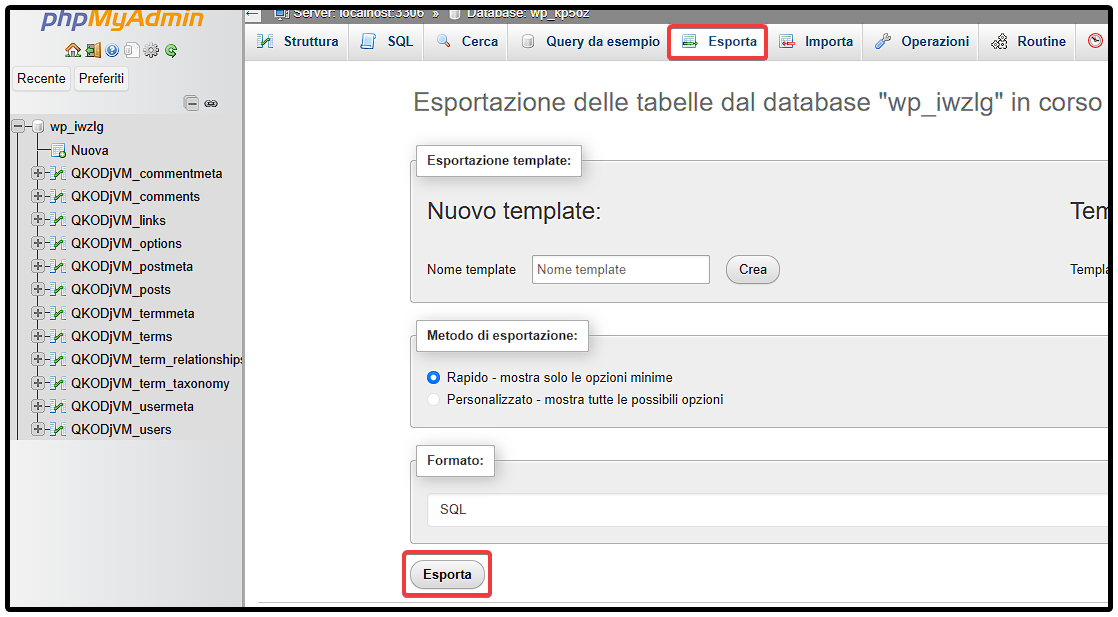Image resolution: width=1118 pixels, height=617 pixels.
Task: Open the Formato SQL dropdown
Action: [767, 509]
